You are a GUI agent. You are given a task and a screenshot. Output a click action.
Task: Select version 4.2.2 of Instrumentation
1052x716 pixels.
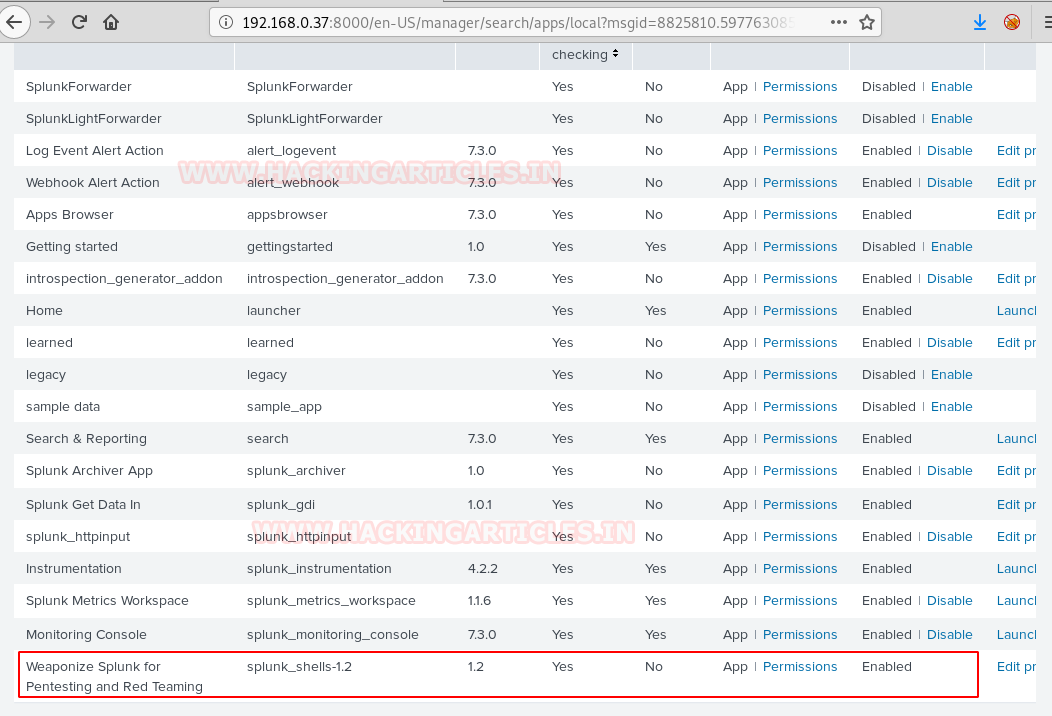pos(482,569)
